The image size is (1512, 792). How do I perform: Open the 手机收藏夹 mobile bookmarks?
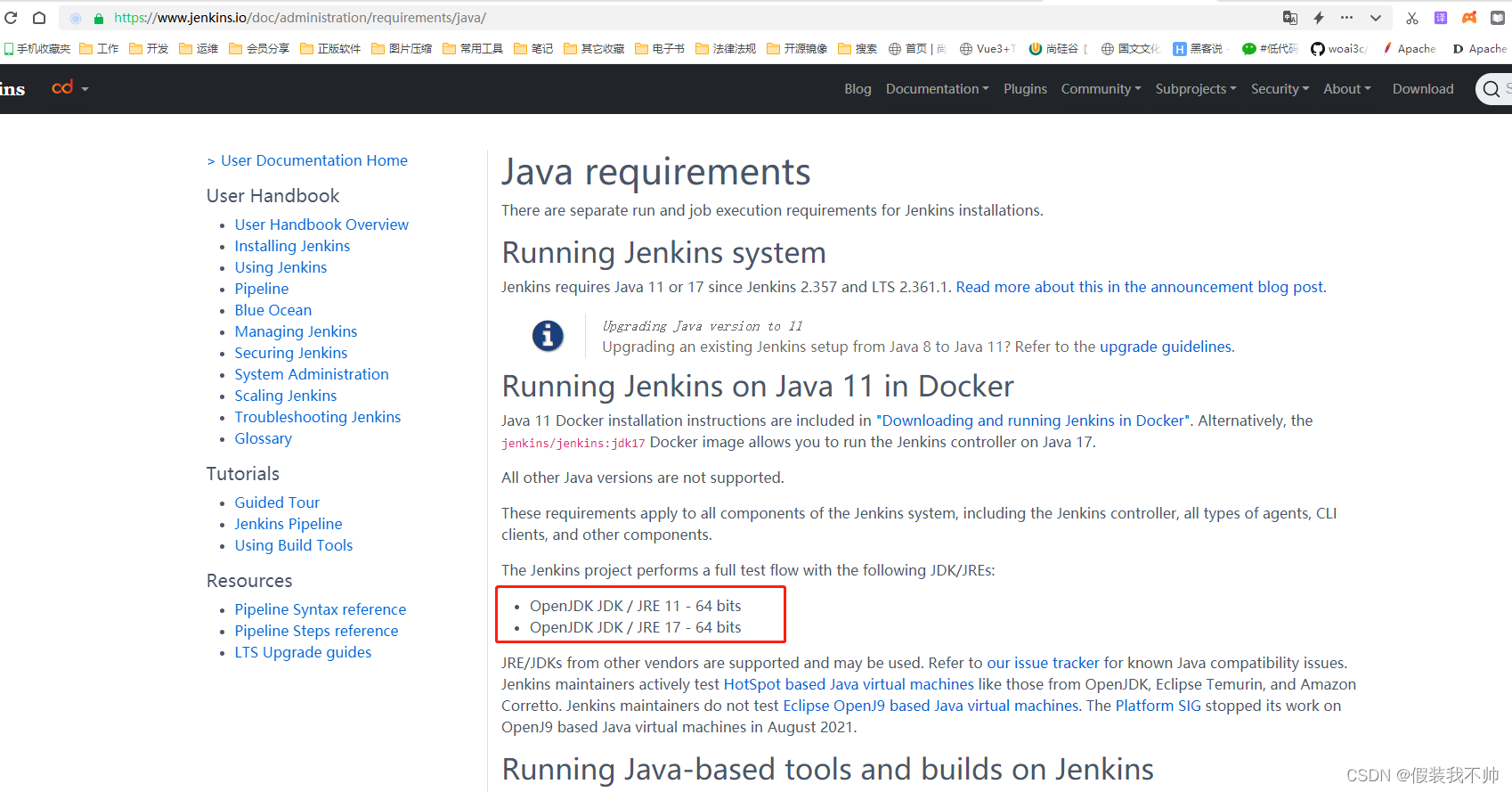click(x=37, y=49)
